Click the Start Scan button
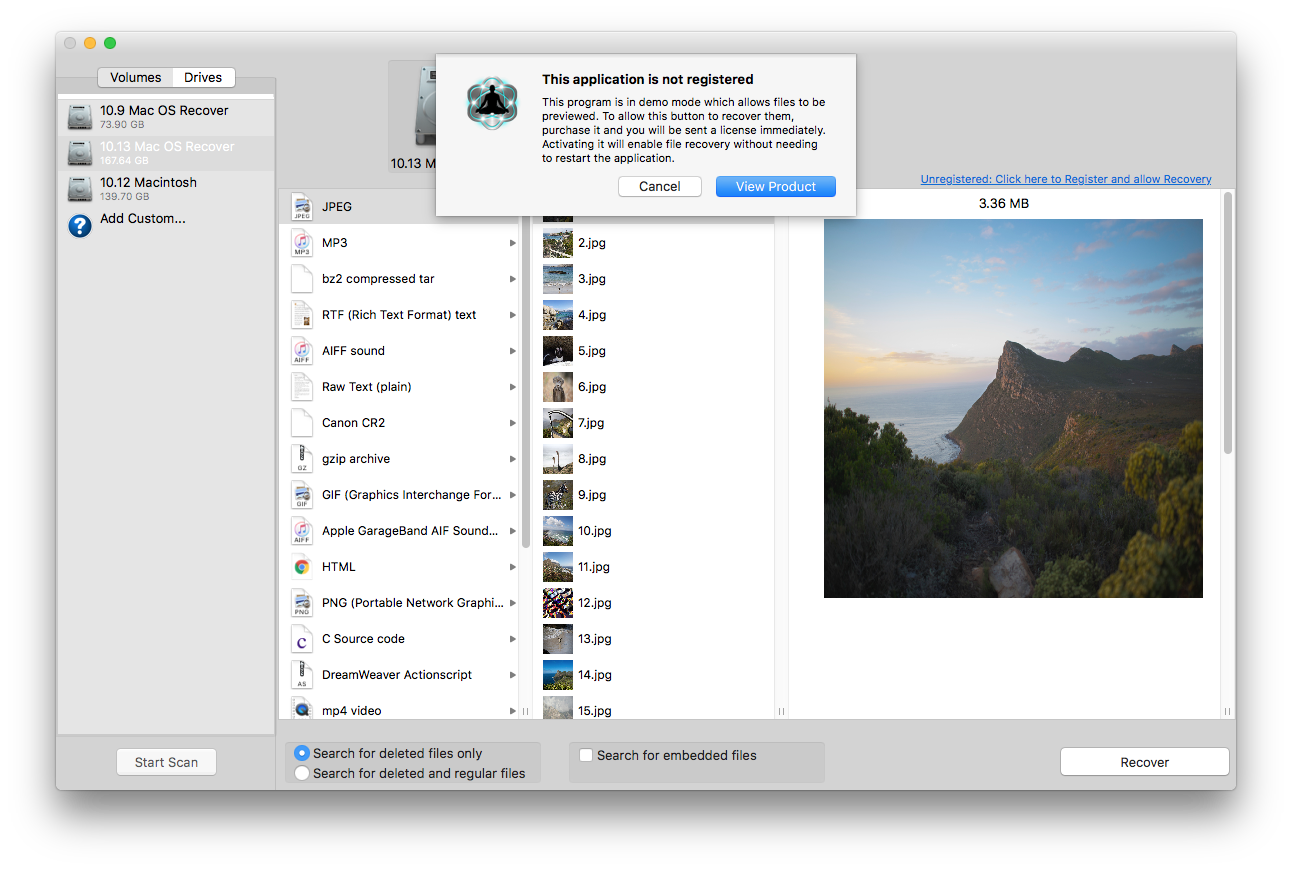1292x870 pixels. [166, 762]
